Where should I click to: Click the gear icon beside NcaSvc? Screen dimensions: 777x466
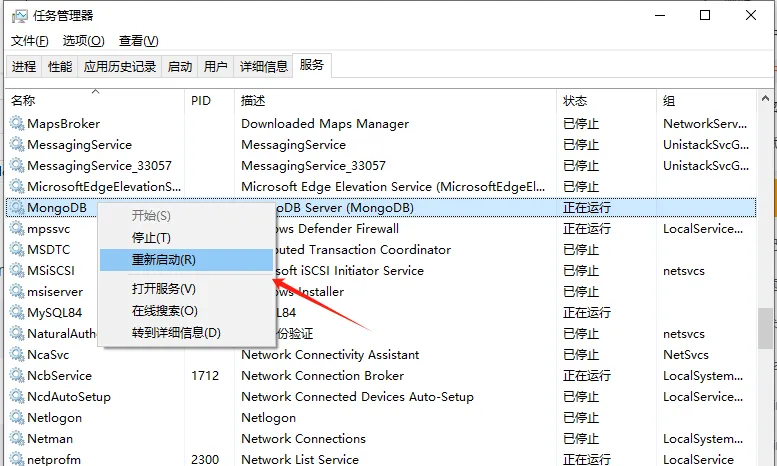[16, 355]
